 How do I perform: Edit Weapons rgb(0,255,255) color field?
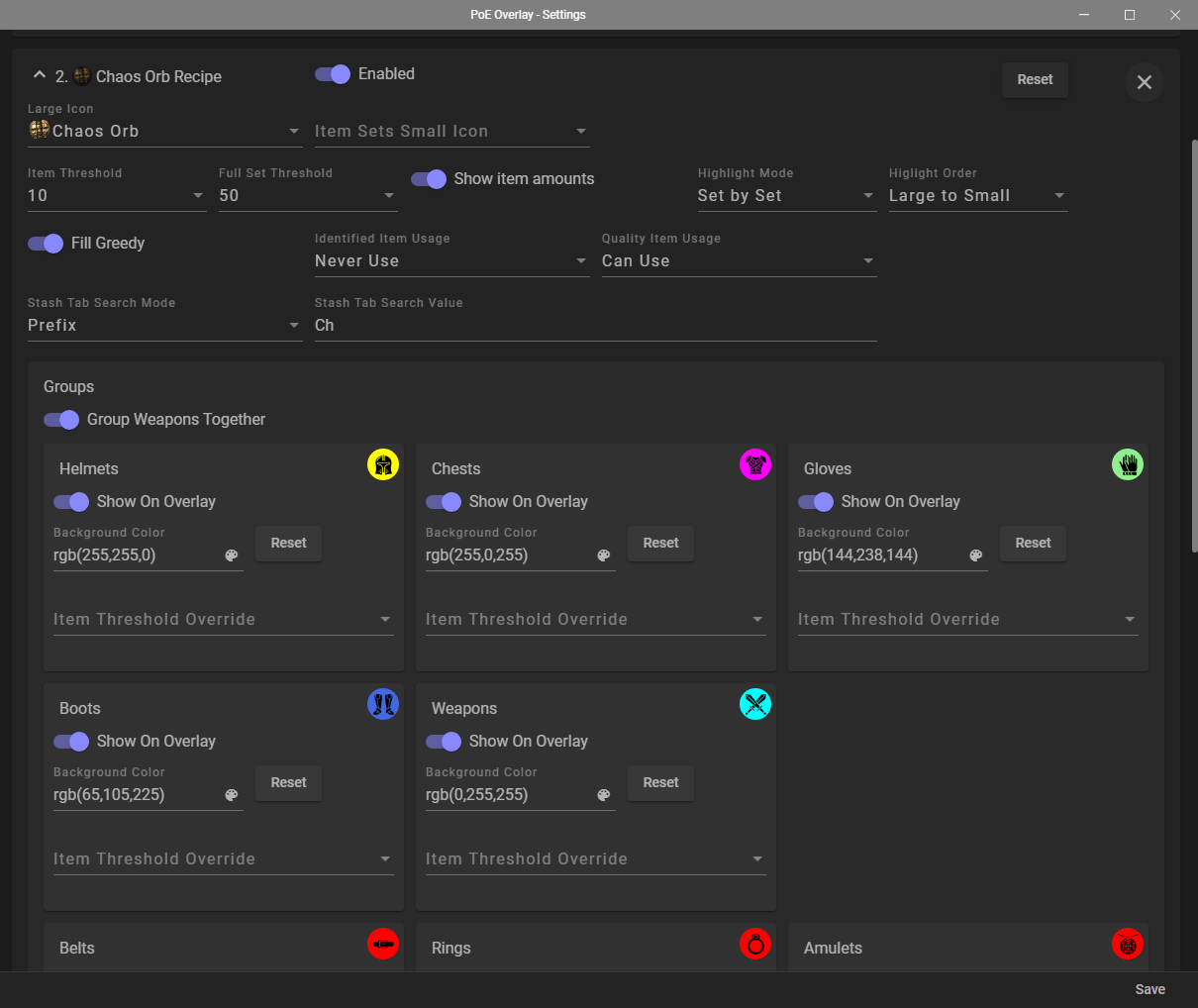click(509, 795)
